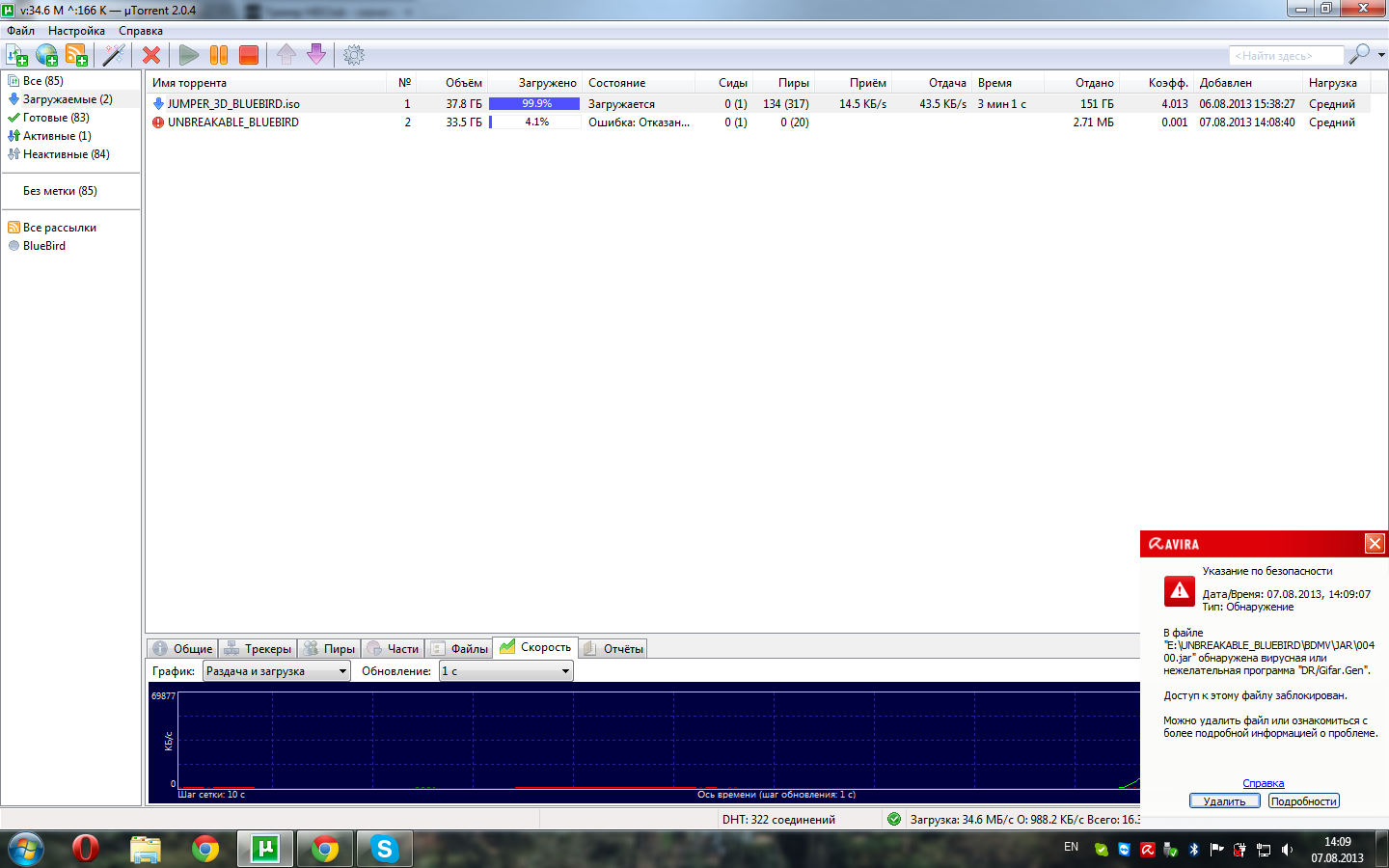Image resolution: width=1389 pixels, height=868 pixels.
Task: Open the Справка menu
Action: pyautogui.click(x=141, y=31)
